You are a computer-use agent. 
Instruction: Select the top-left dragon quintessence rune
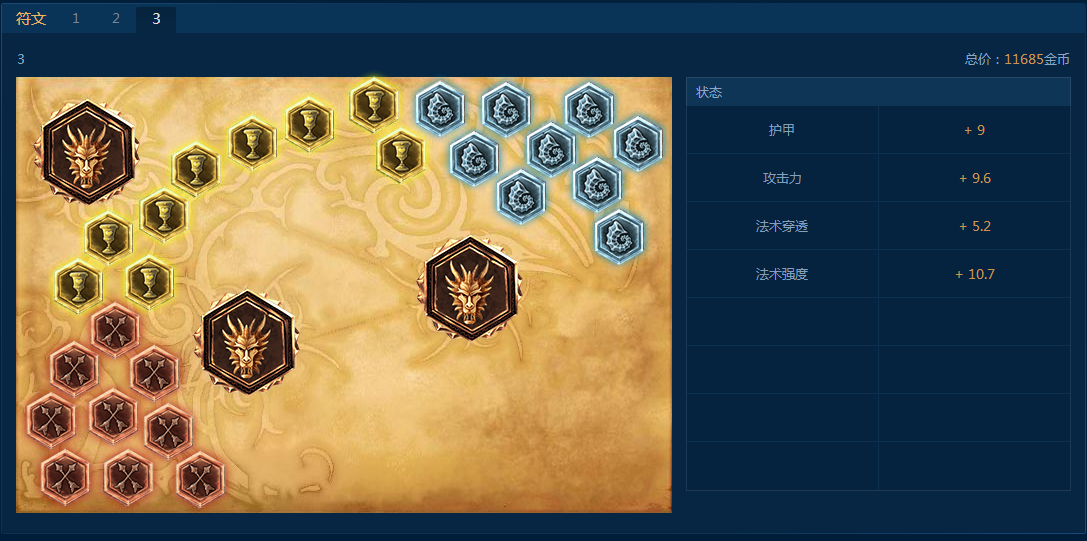pos(87,153)
